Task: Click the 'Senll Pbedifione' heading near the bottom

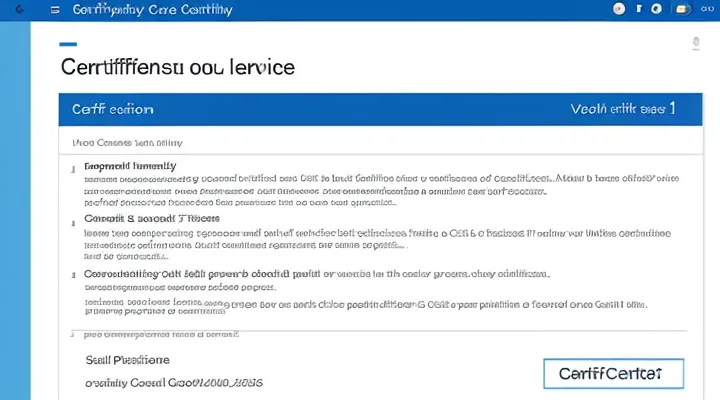Action: pyautogui.click(x=127, y=358)
